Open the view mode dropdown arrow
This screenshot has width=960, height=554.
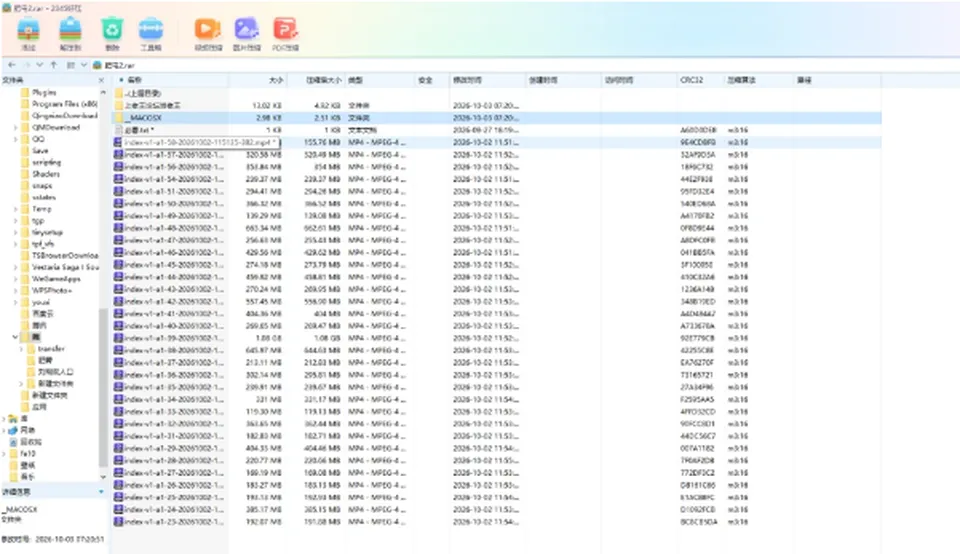coord(83,65)
